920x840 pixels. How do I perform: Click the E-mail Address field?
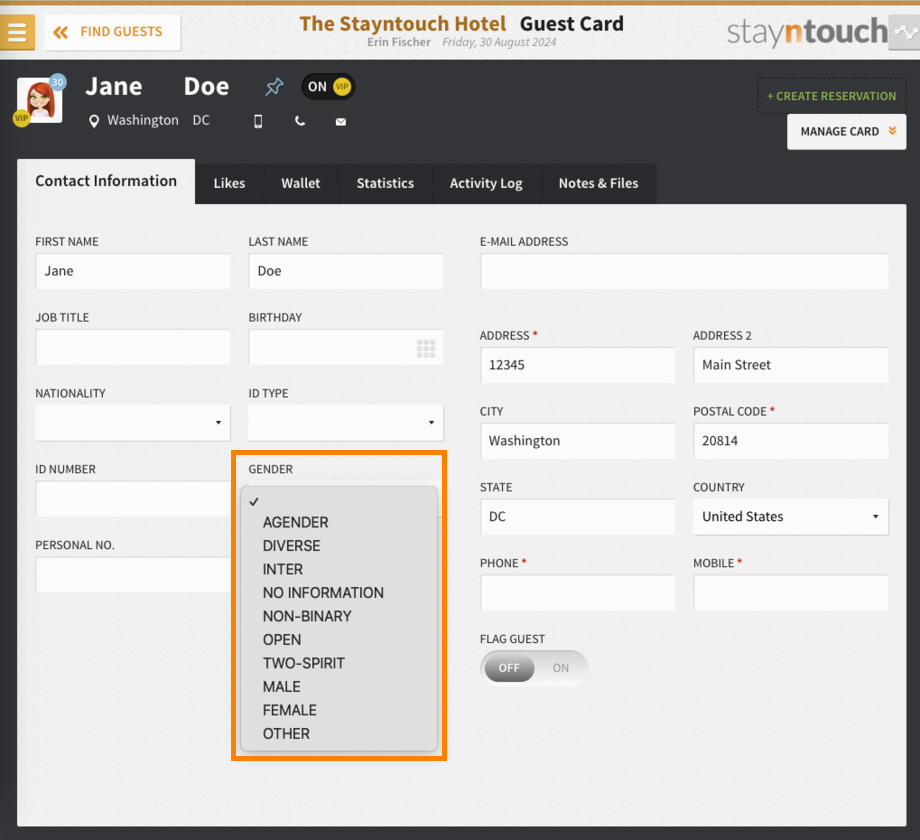click(x=684, y=271)
